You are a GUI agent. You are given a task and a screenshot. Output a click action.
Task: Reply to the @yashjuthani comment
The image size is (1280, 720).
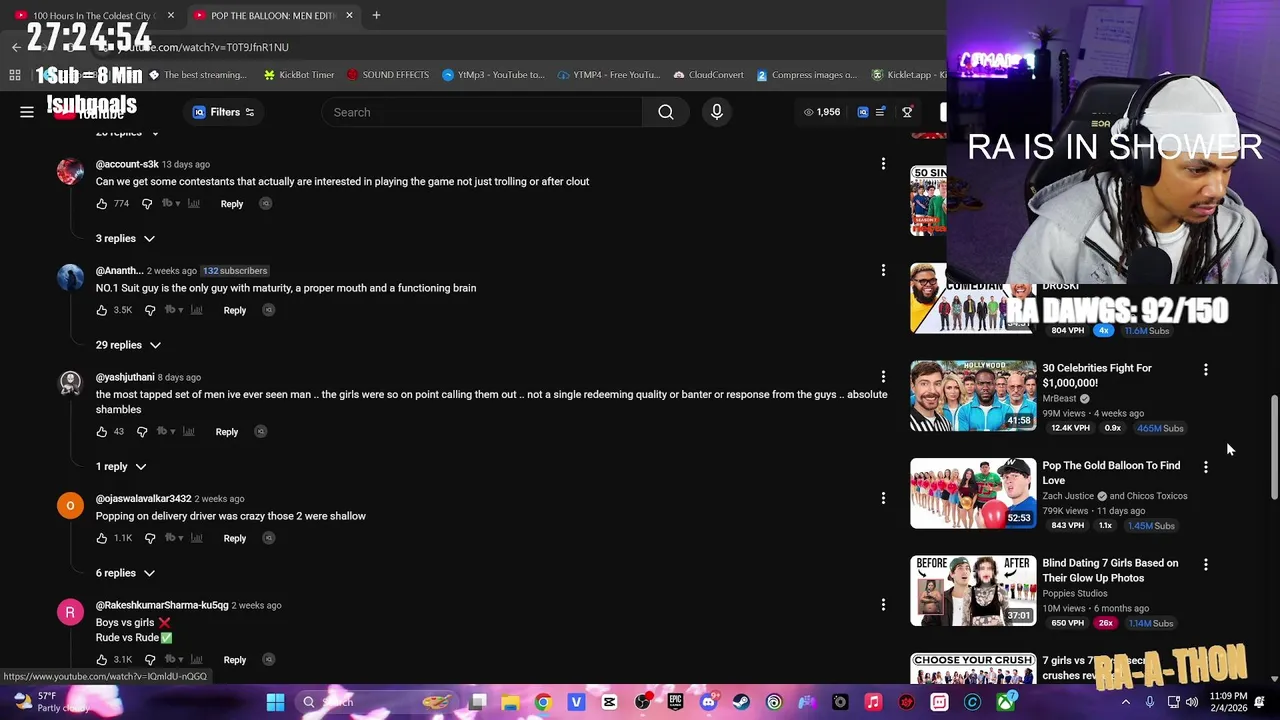click(226, 432)
